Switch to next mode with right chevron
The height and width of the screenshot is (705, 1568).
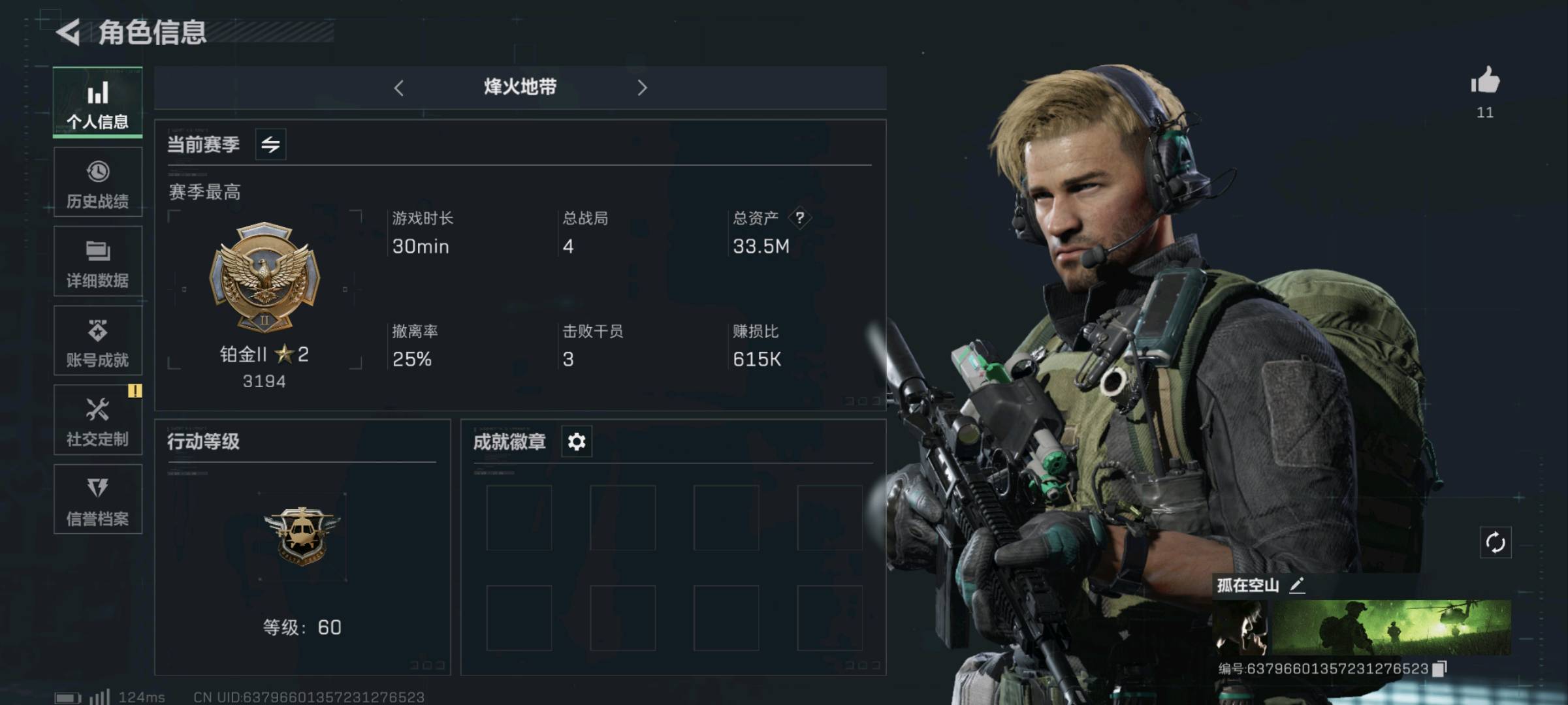click(642, 87)
